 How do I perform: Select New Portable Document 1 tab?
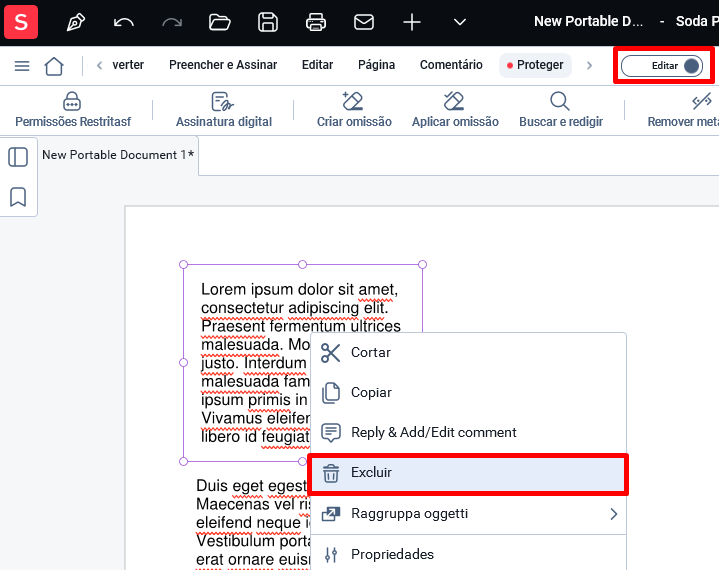tap(118, 155)
